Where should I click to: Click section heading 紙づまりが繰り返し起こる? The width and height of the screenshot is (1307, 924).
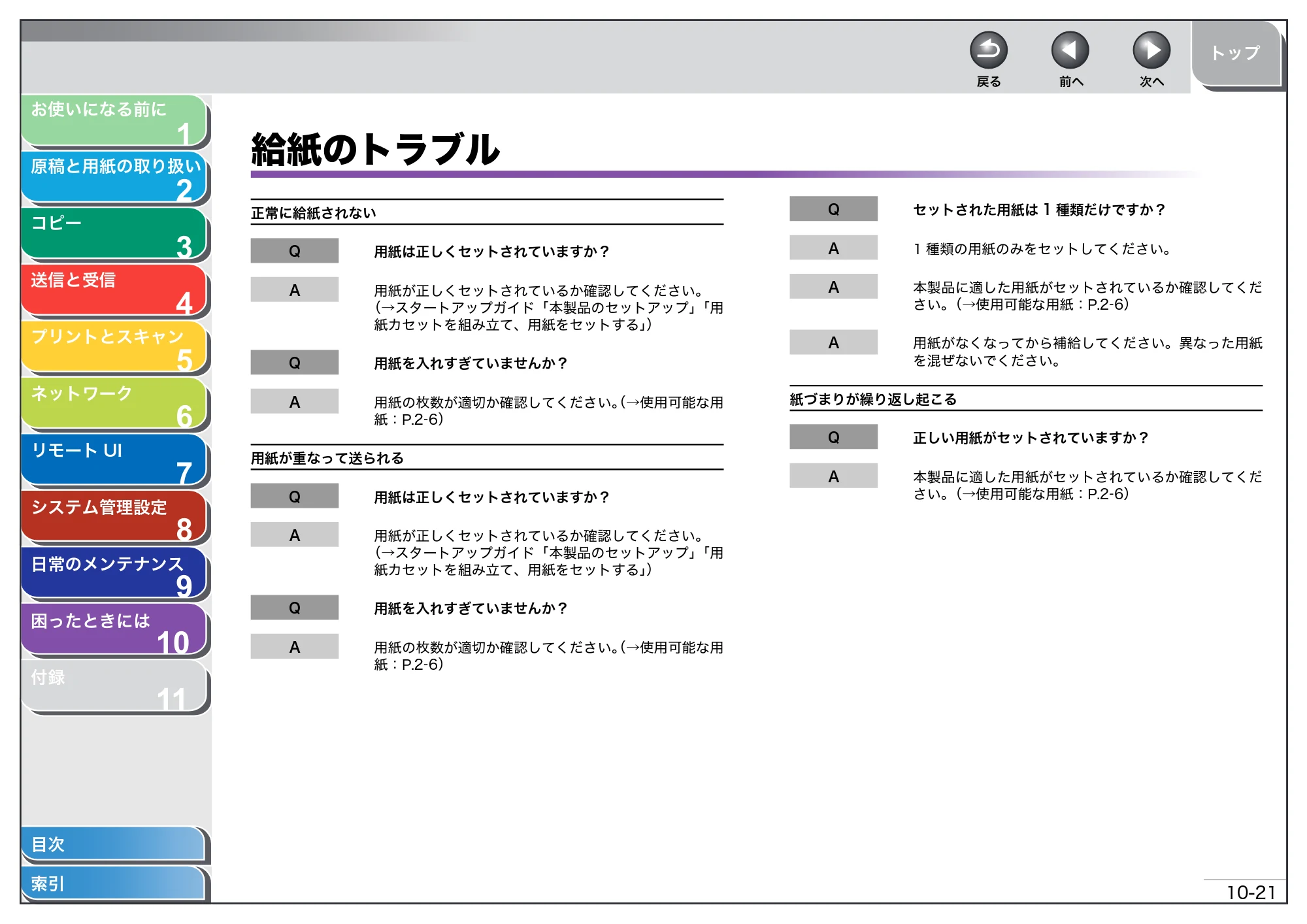tap(873, 399)
